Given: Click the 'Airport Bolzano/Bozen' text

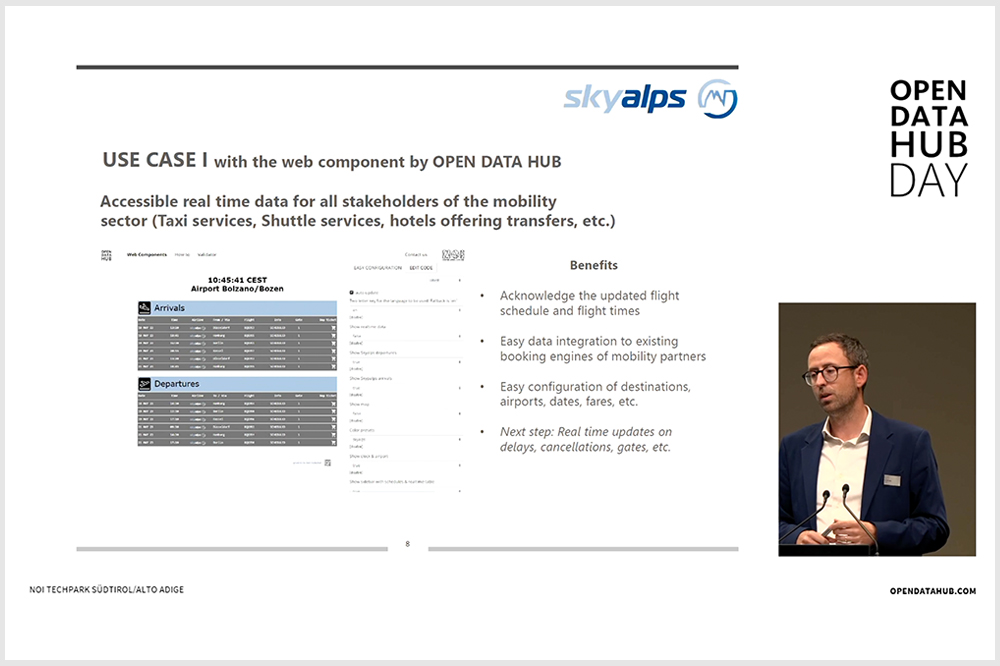Looking at the screenshot, I should click(x=237, y=289).
